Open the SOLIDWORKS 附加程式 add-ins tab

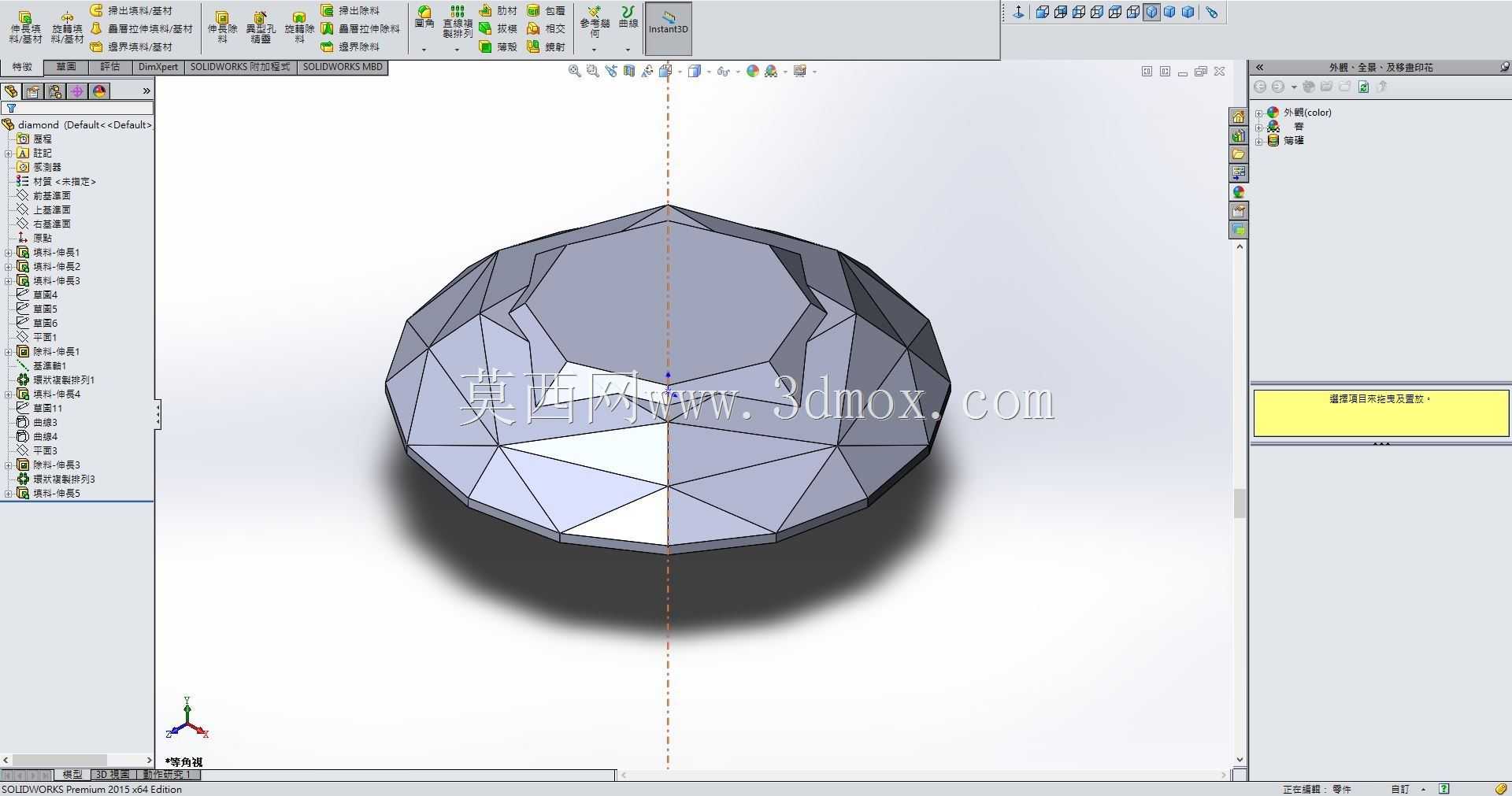(240, 68)
